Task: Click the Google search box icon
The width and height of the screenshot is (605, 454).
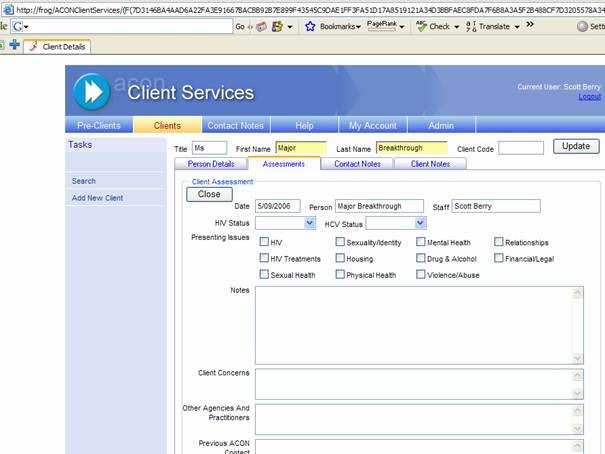Action: tap(19, 27)
